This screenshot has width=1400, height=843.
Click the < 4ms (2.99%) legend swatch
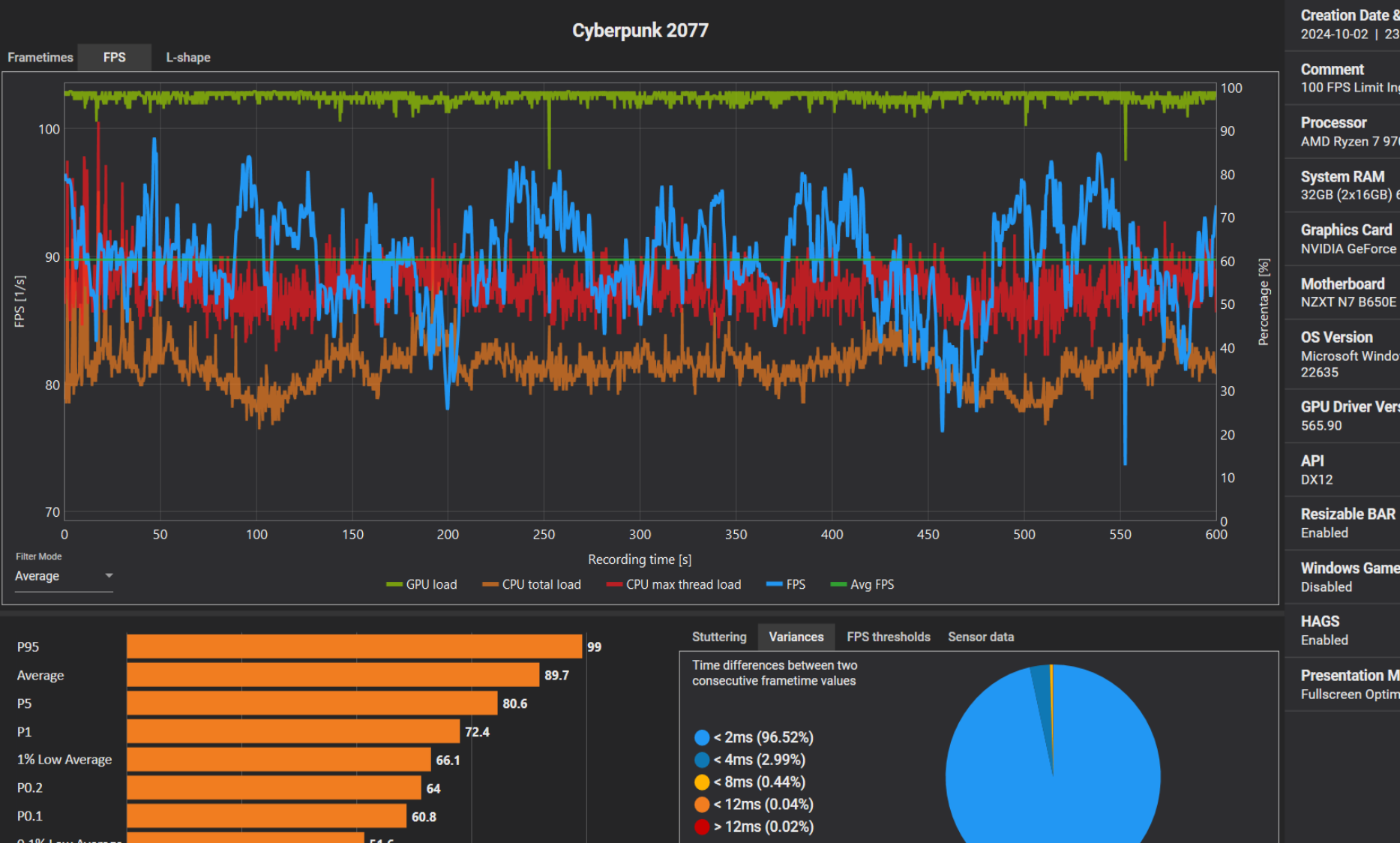(x=702, y=760)
